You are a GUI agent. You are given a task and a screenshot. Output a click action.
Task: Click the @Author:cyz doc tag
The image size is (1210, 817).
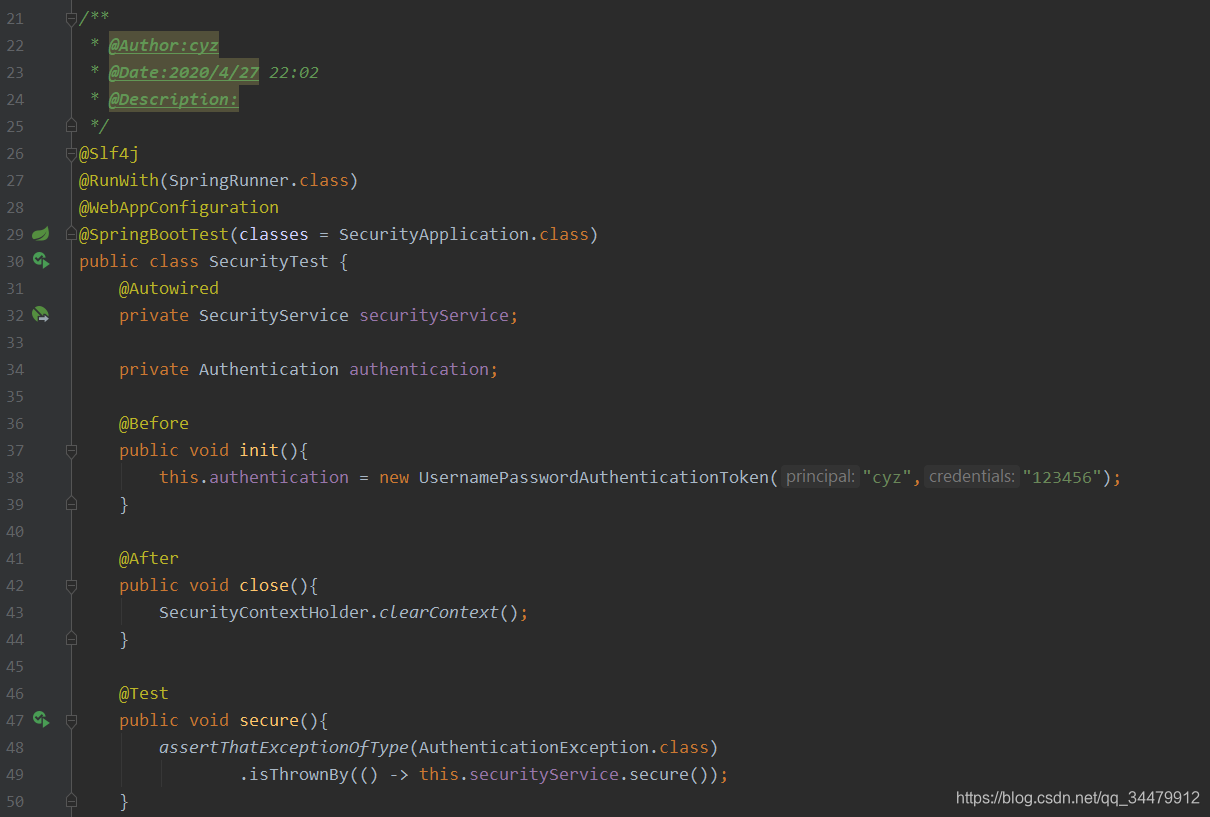[x=164, y=45]
